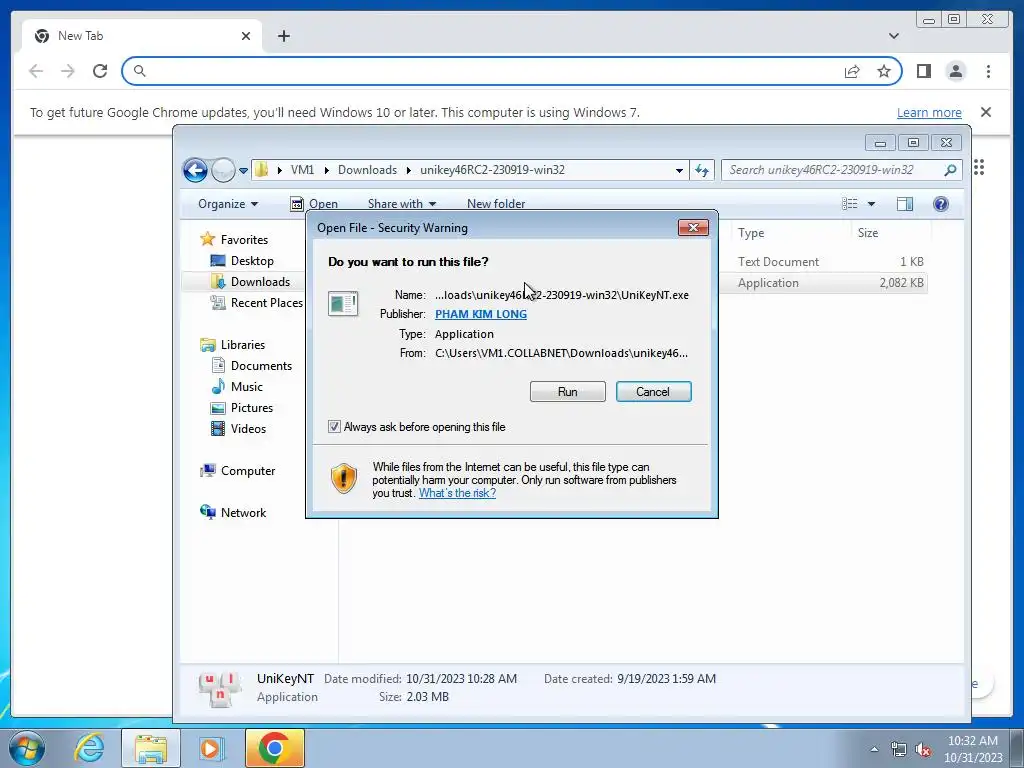Viewport: 1024px width, 768px height.
Task: Open the Music library
Action: (x=237, y=387)
